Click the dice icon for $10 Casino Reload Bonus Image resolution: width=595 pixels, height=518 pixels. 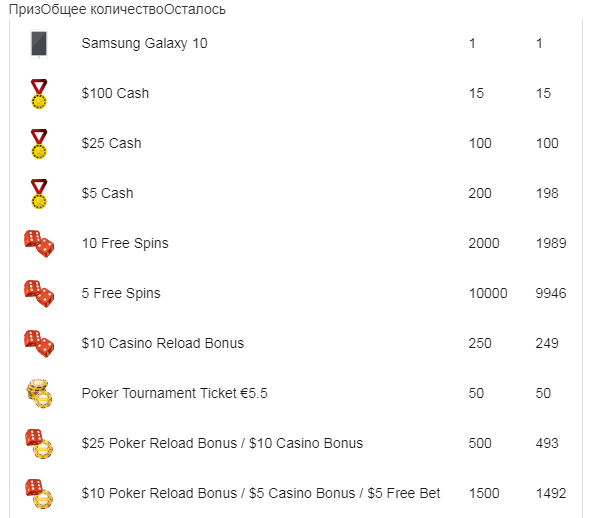39,344
